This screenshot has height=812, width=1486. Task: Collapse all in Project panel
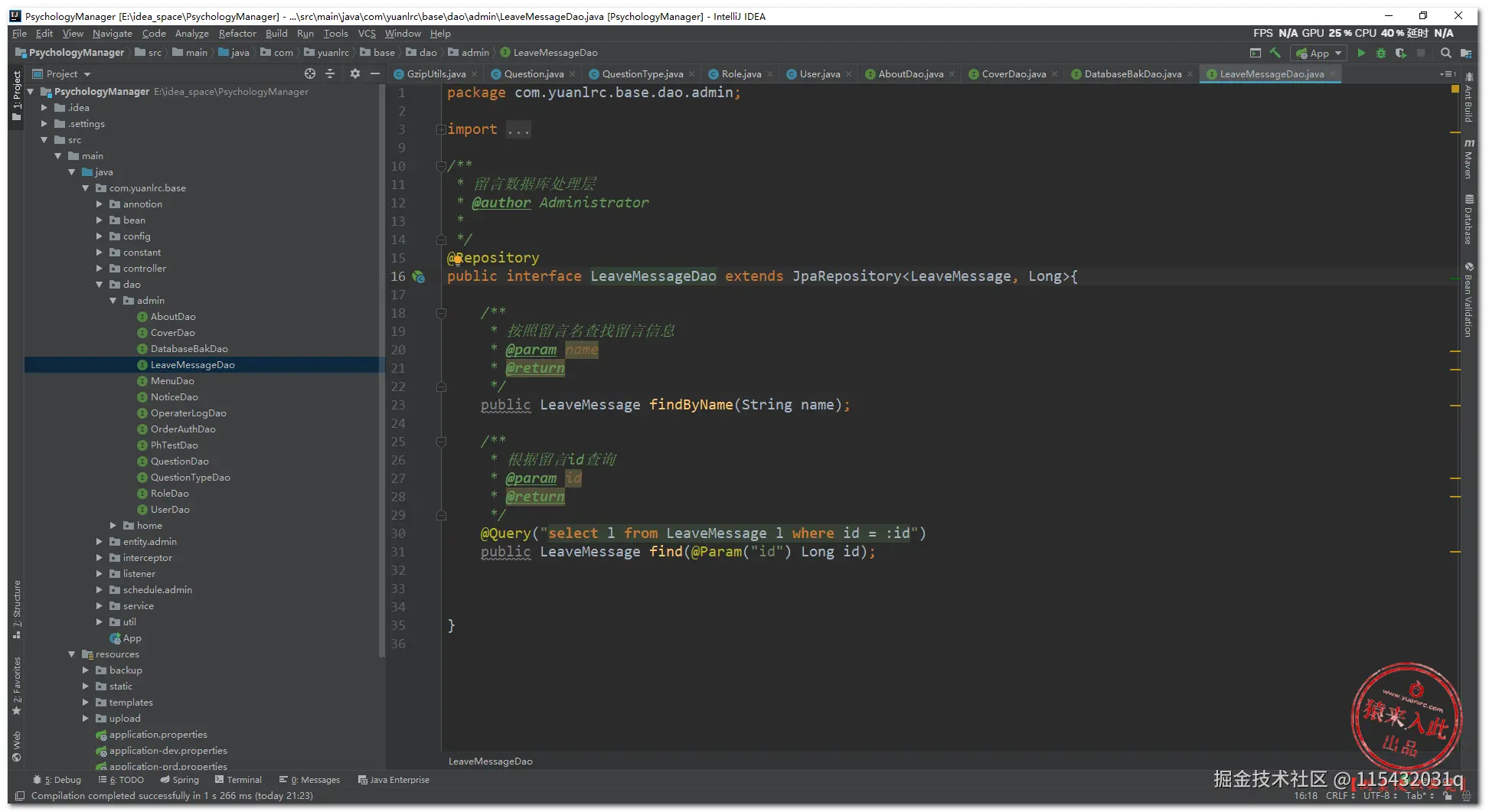pyautogui.click(x=330, y=73)
